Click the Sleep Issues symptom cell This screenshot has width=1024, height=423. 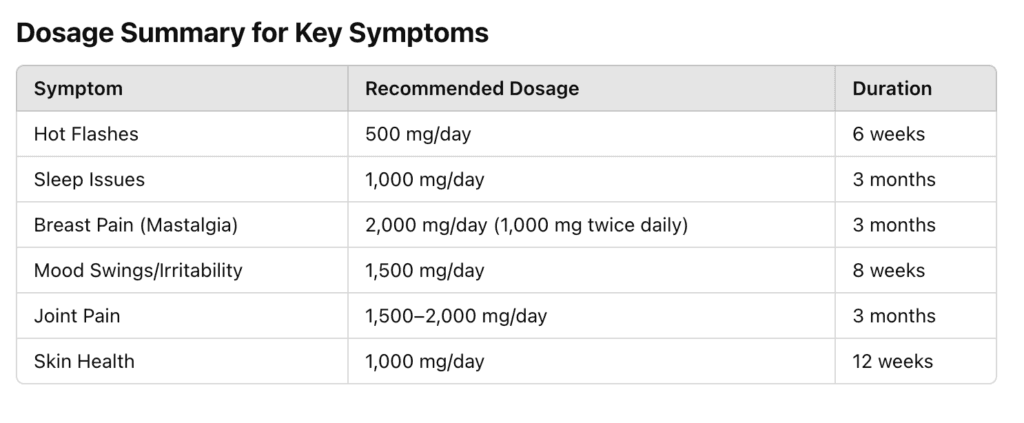(182, 179)
